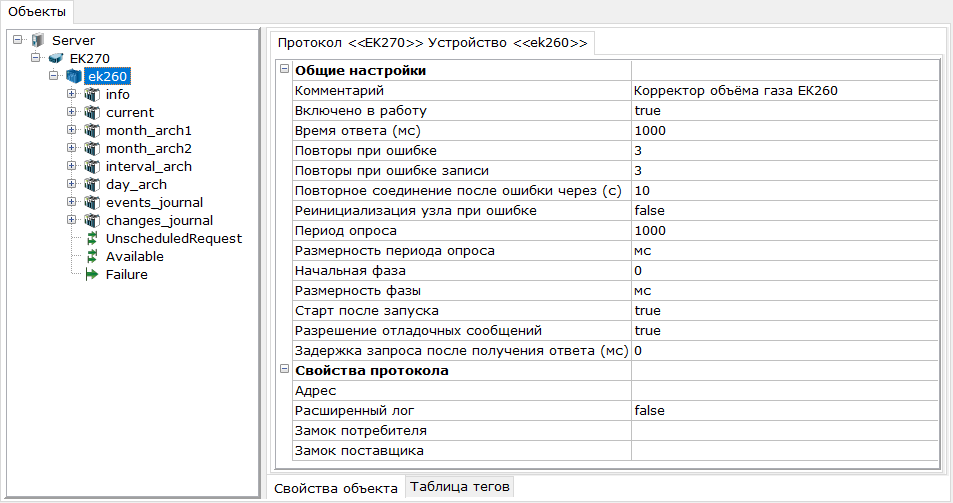Viewport: 953px width, 503px height.
Task: Click the EK270 protocol icon
Action: (x=56, y=58)
